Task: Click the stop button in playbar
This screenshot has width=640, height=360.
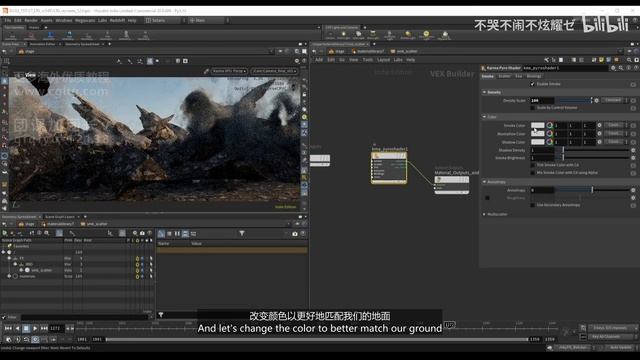Action: [x=26, y=328]
